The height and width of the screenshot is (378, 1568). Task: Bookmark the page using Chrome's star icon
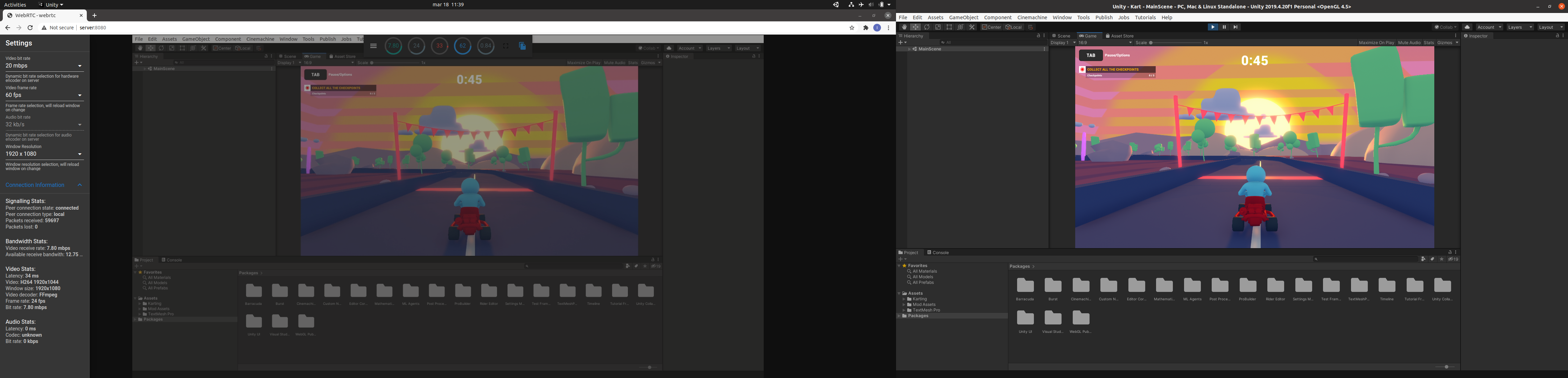[852, 27]
